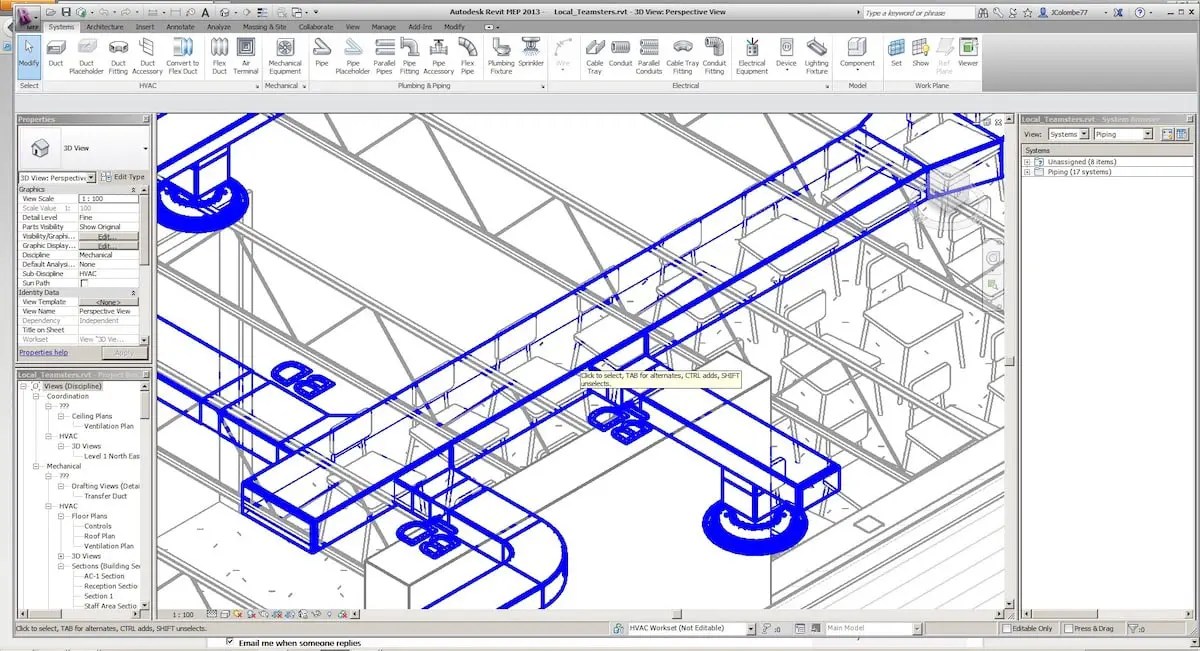The image size is (1200, 651).
Task: Activate the Convert to Flex Duct tool
Action: pyautogui.click(x=184, y=55)
